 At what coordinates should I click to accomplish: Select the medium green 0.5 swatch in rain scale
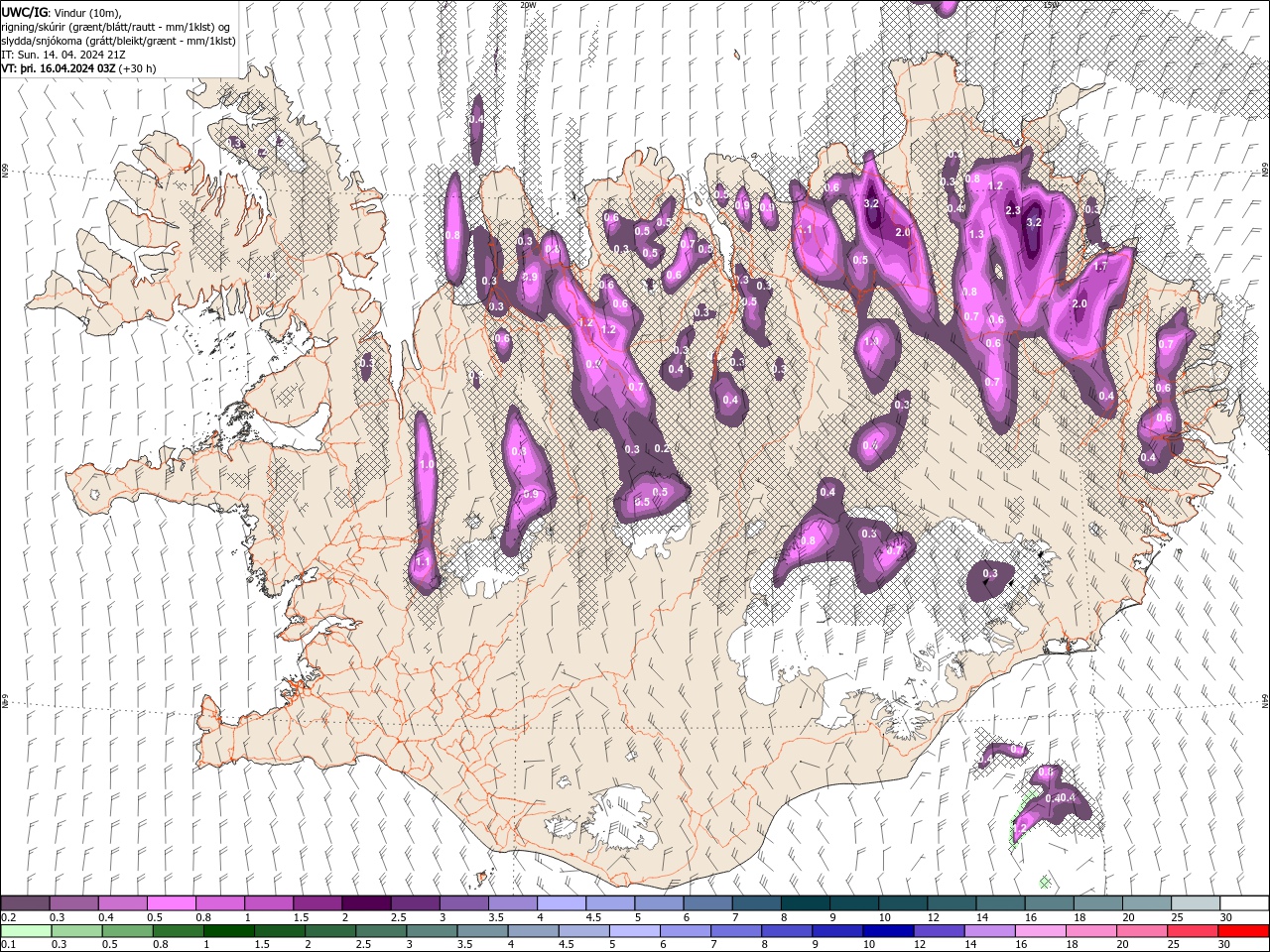[127, 931]
